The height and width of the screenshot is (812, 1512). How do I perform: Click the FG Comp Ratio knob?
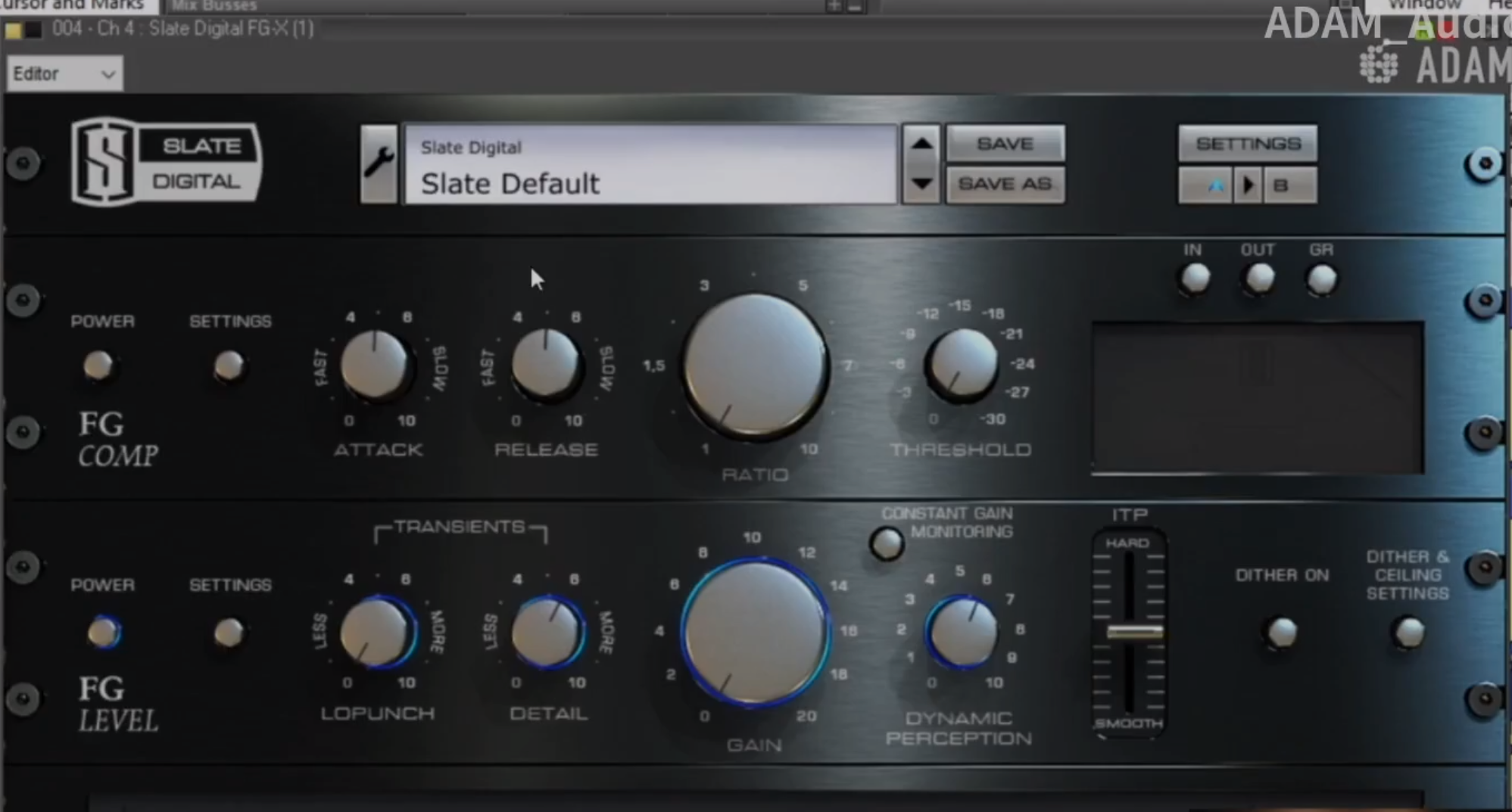755,366
